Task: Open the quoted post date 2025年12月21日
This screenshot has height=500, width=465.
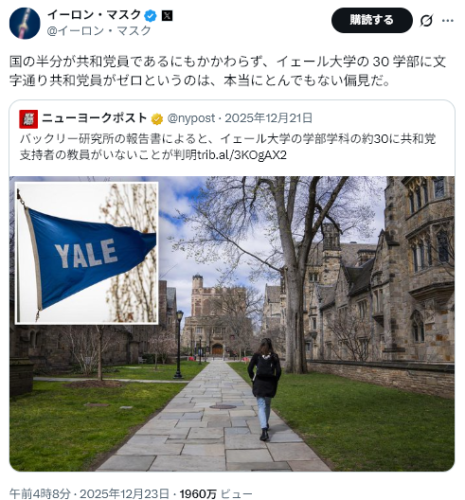Action: point(269,118)
